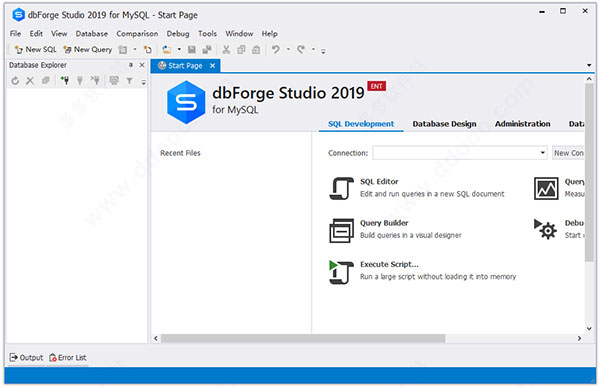Image resolution: width=600 pixels, height=387 pixels.
Task: Open the document tabs list dropdown
Action: [589, 65]
